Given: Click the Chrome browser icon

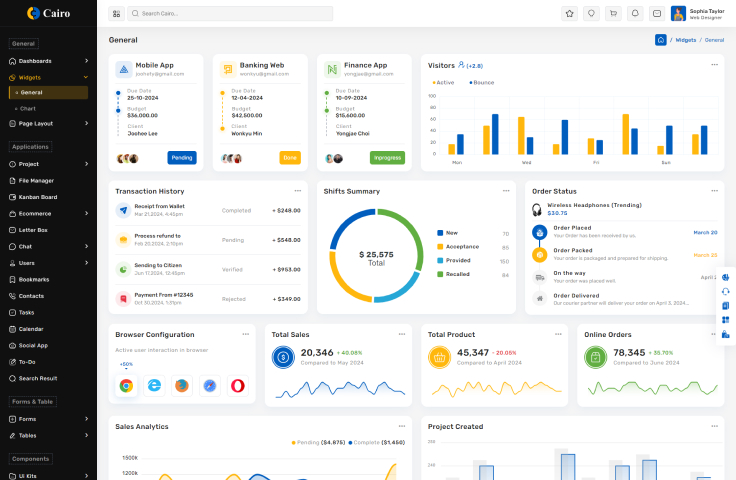Looking at the screenshot, I should pyautogui.click(x=126, y=385).
